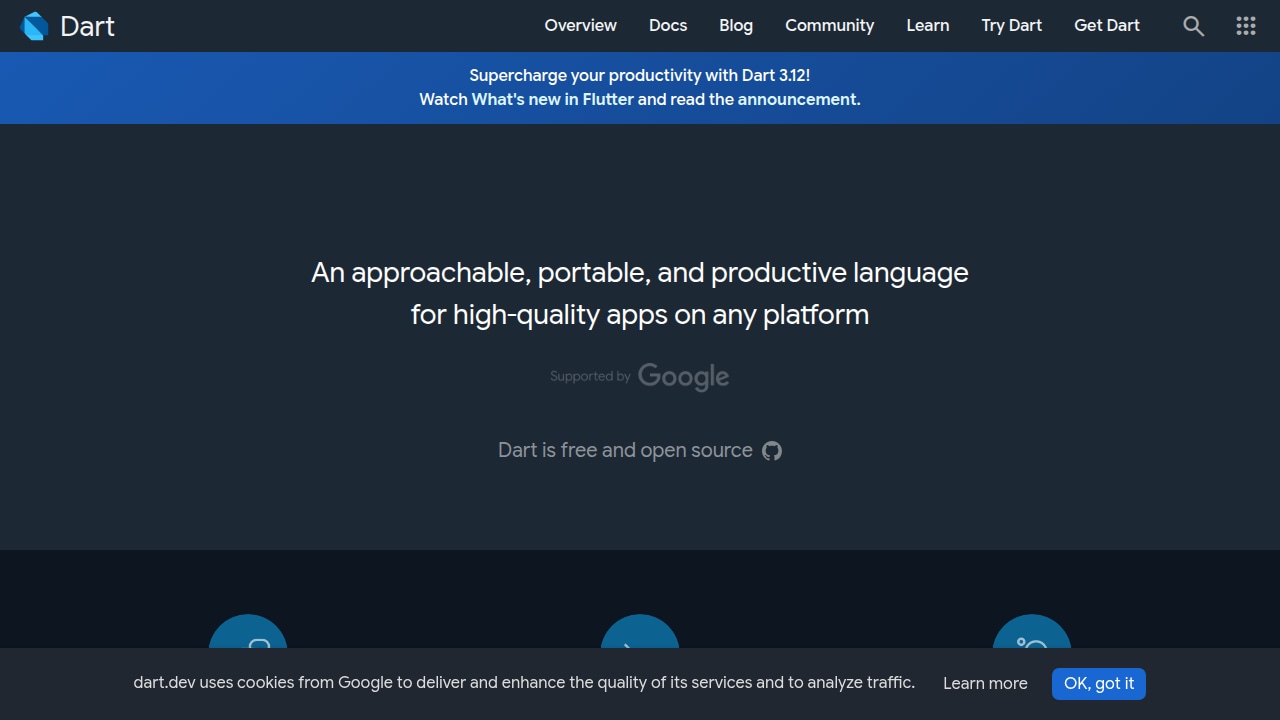Click the Supercharge your productivity banner text

tap(640, 76)
